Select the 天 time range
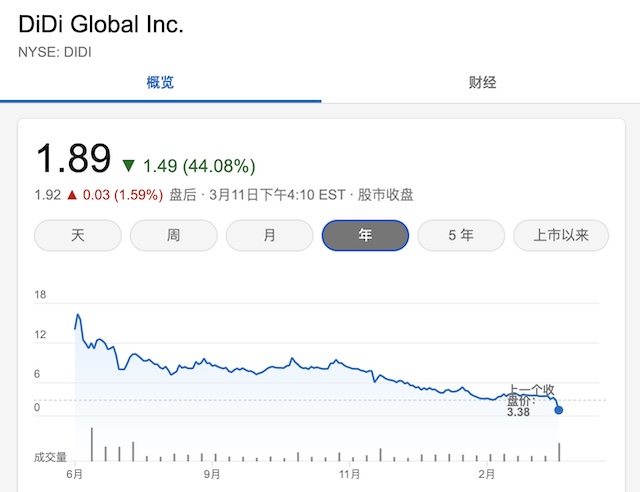Screen dimensions: 640x492 click(x=78, y=236)
